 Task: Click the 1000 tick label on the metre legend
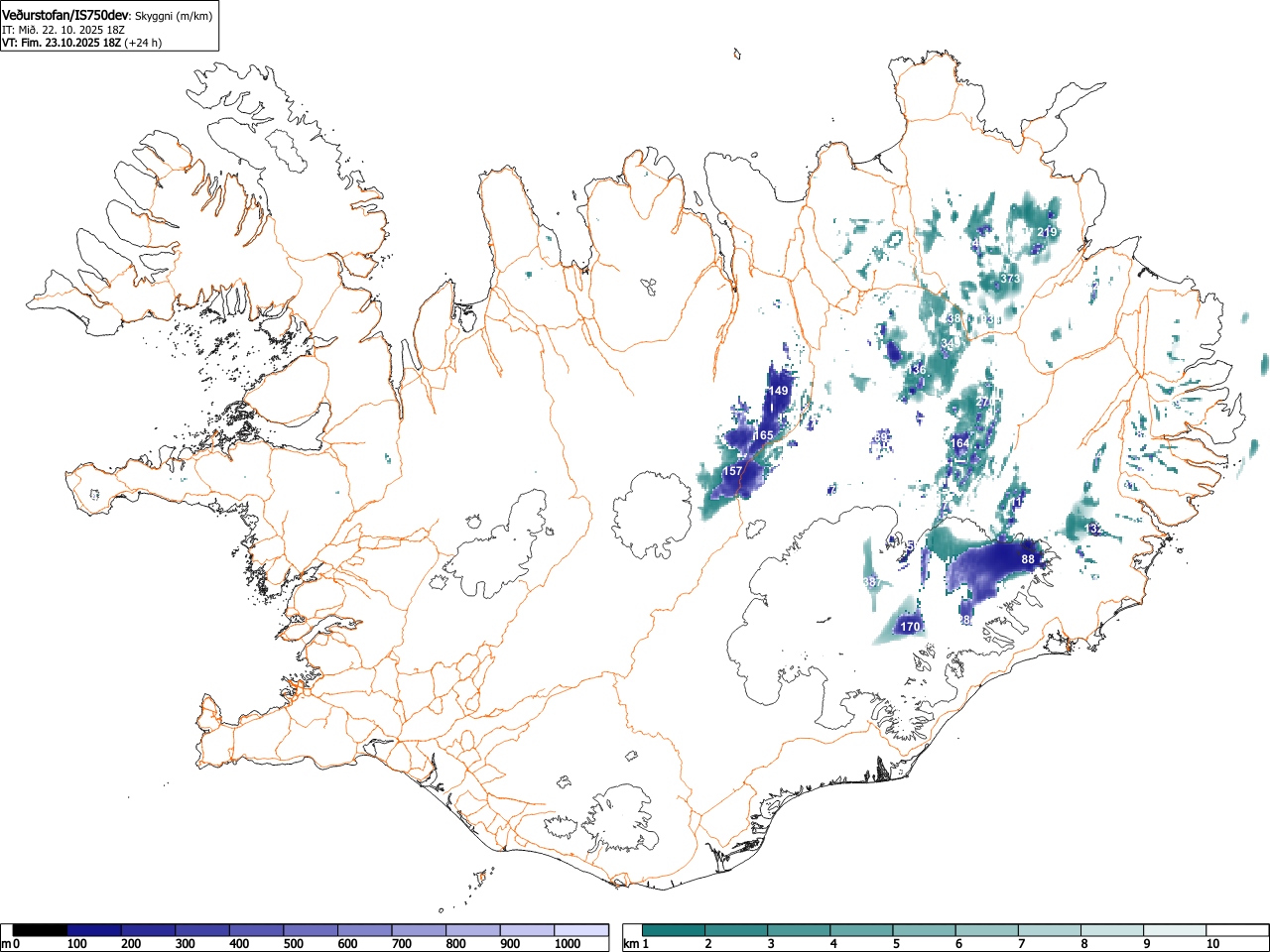point(568,944)
